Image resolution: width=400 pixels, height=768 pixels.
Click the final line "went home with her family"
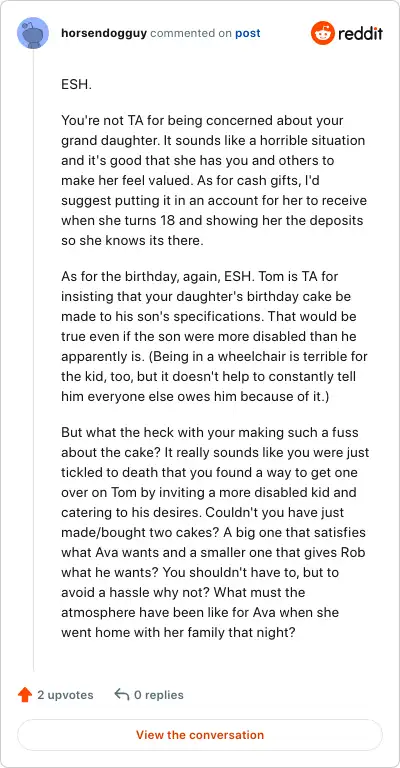[x=178, y=632]
